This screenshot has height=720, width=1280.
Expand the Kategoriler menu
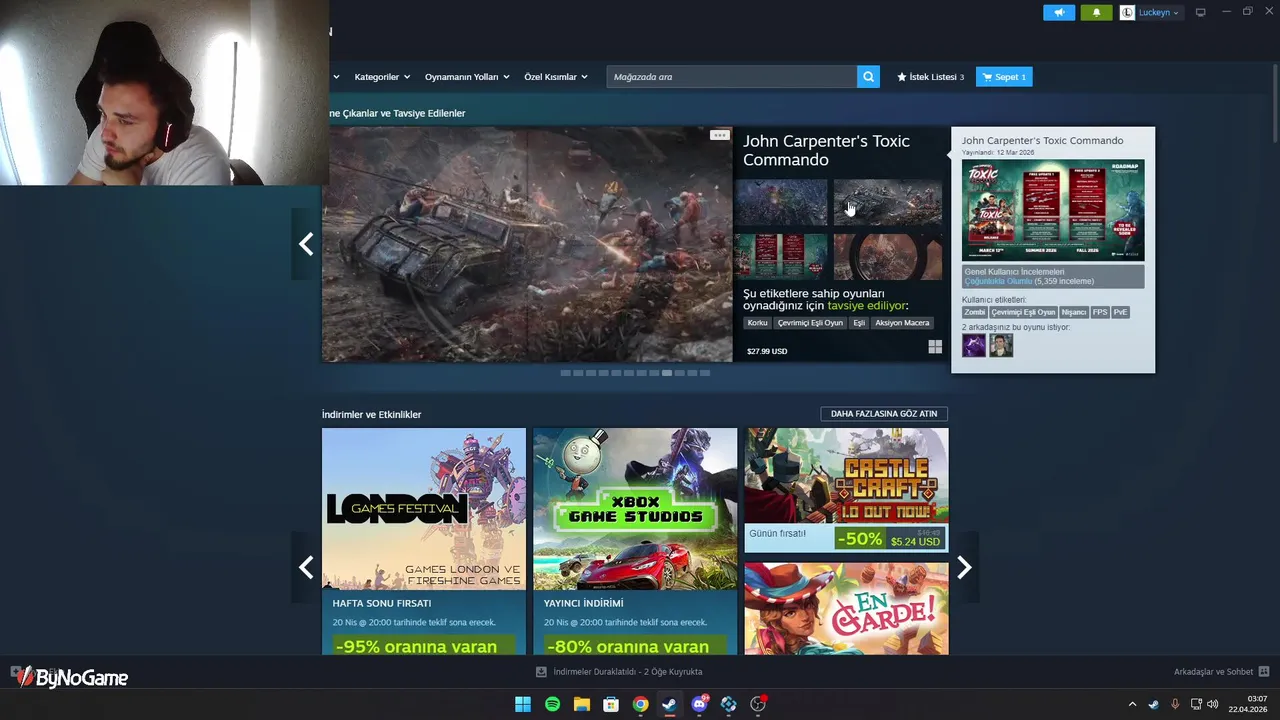[x=381, y=77]
